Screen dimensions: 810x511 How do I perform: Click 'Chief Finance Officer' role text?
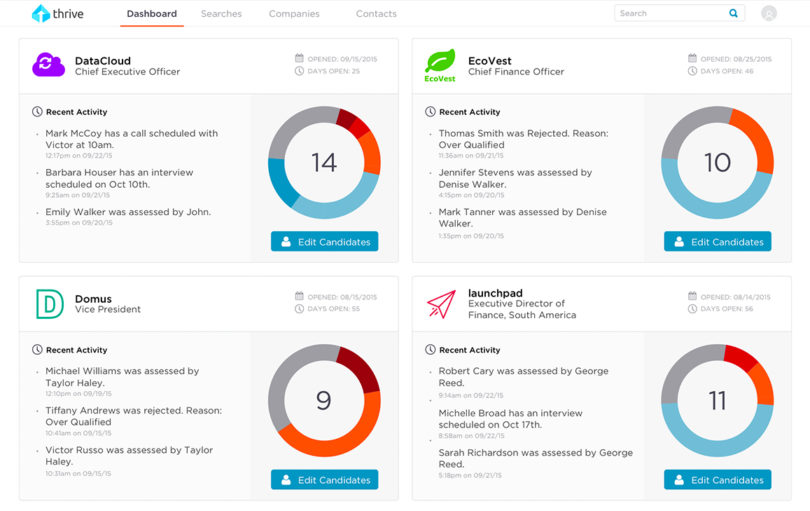tap(516, 72)
